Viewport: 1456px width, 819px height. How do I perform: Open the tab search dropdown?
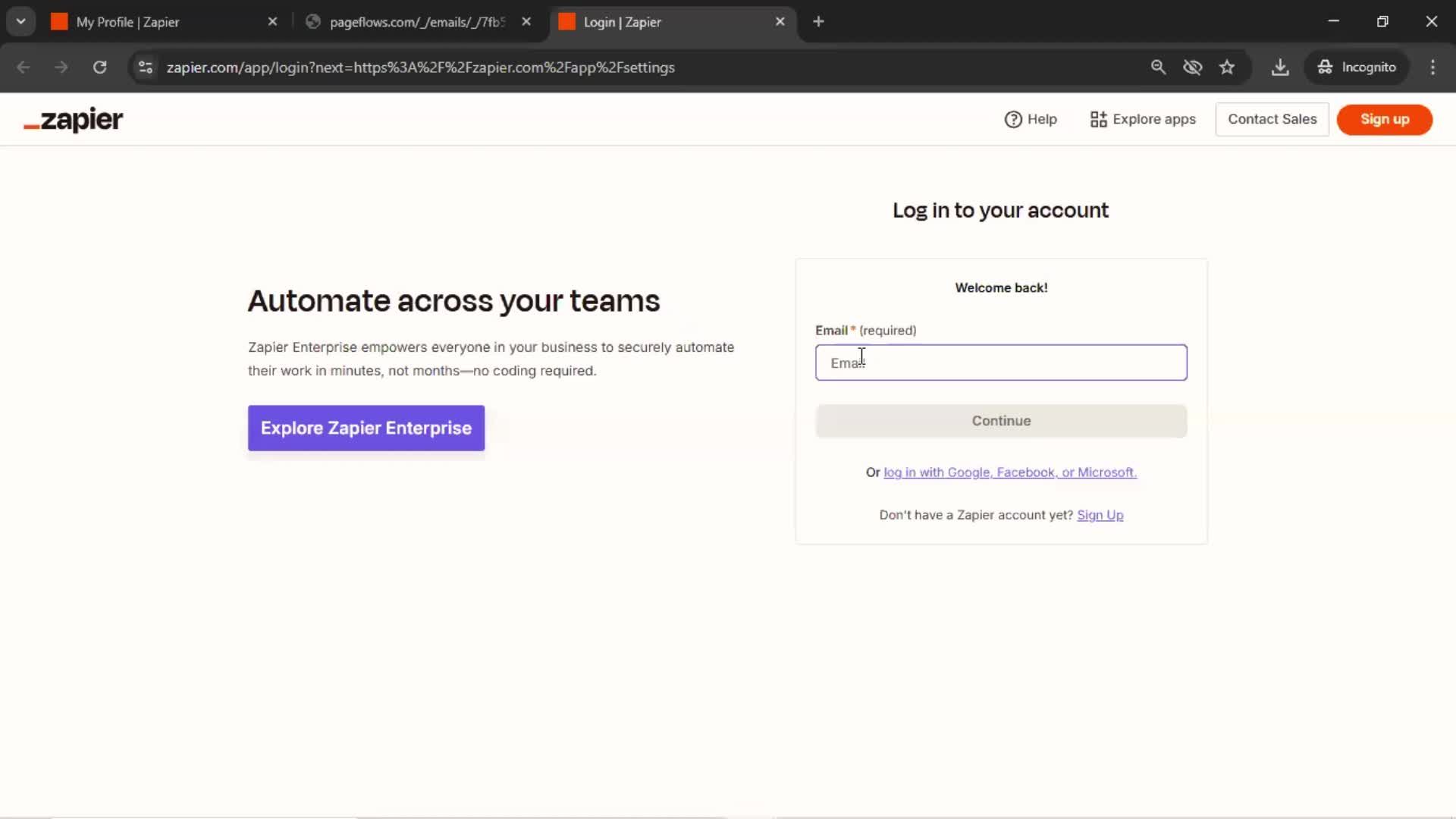(20, 22)
